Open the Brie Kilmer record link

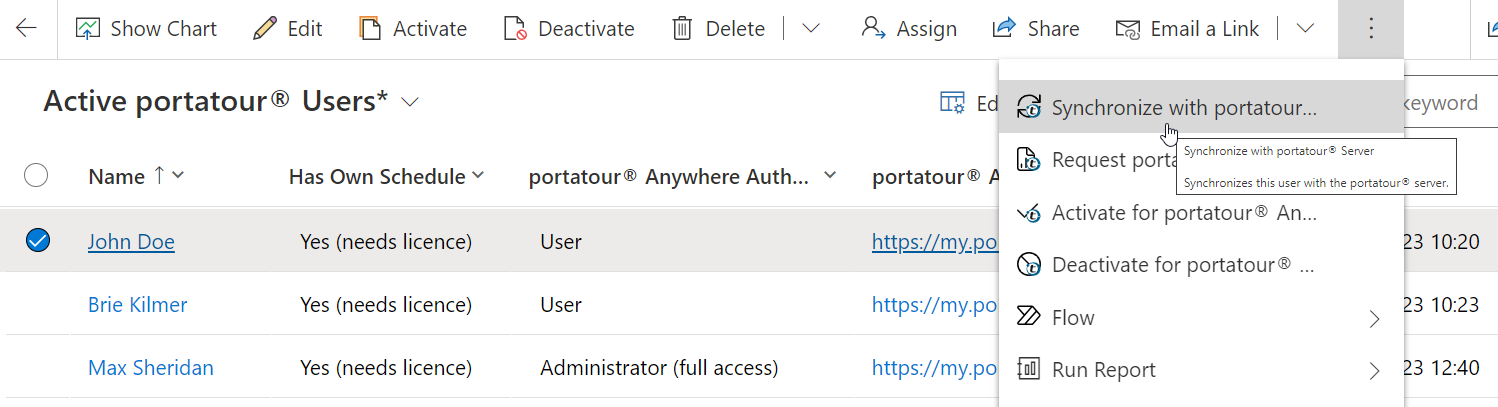click(138, 304)
